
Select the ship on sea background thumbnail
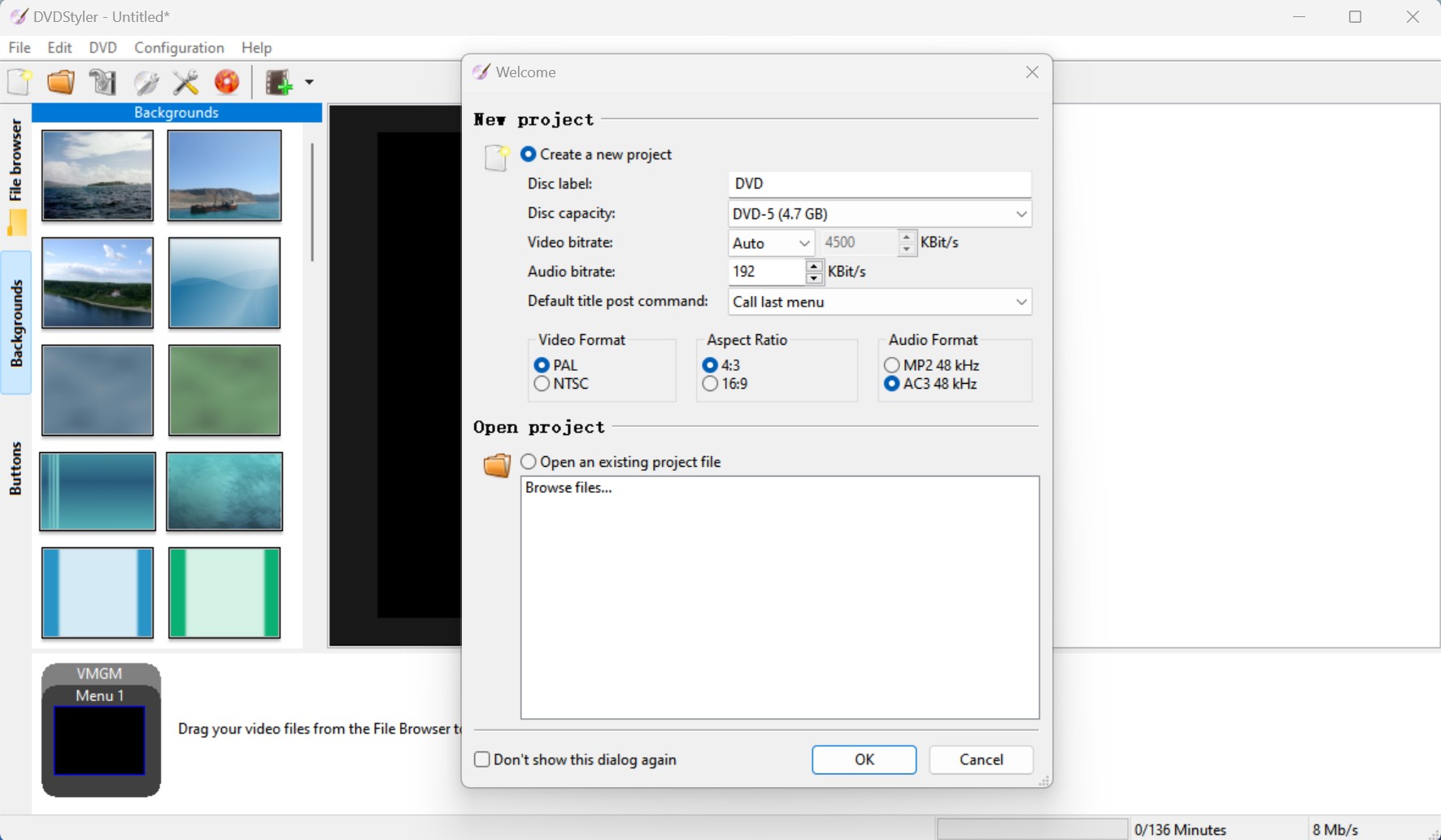point(224,176)
